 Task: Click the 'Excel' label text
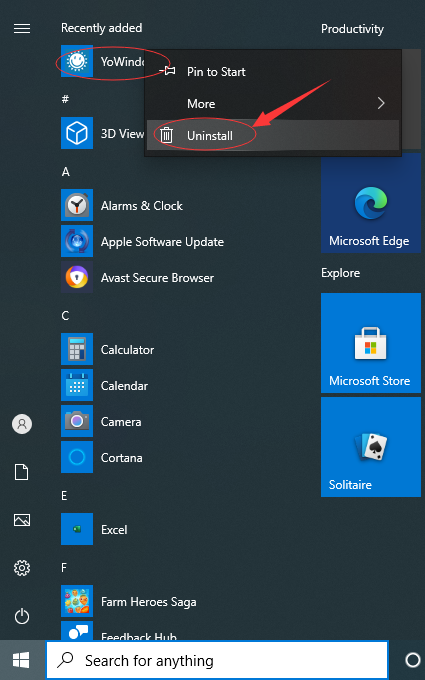tap(114, 530)
